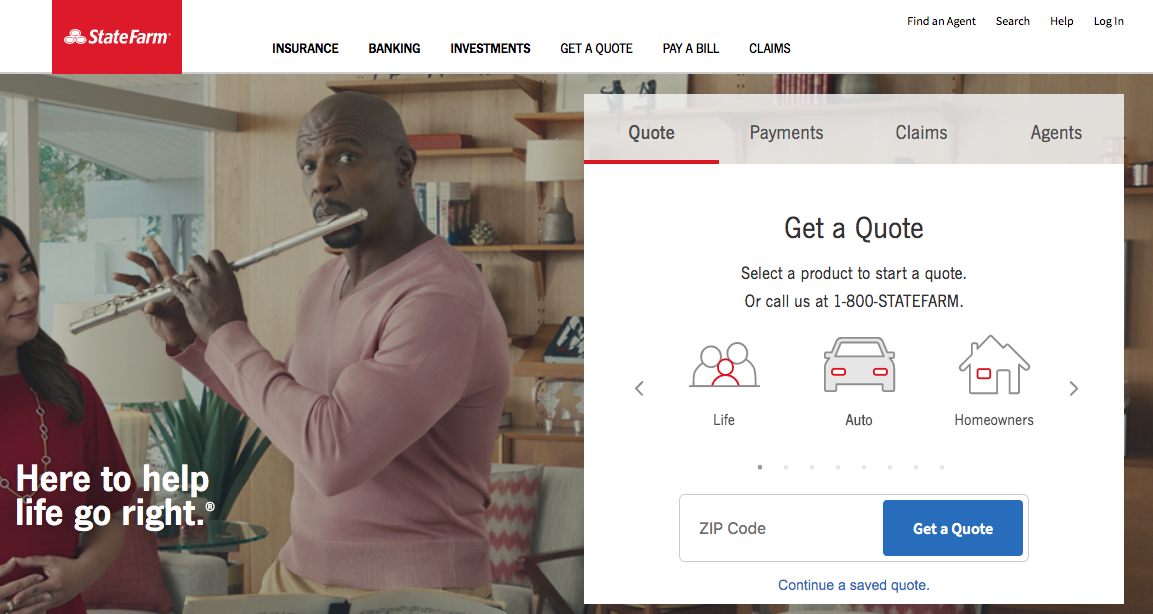This screenshot has height=614, width=1153.
Task: Select the Quote tab
Action: click(x=652, y=132)
